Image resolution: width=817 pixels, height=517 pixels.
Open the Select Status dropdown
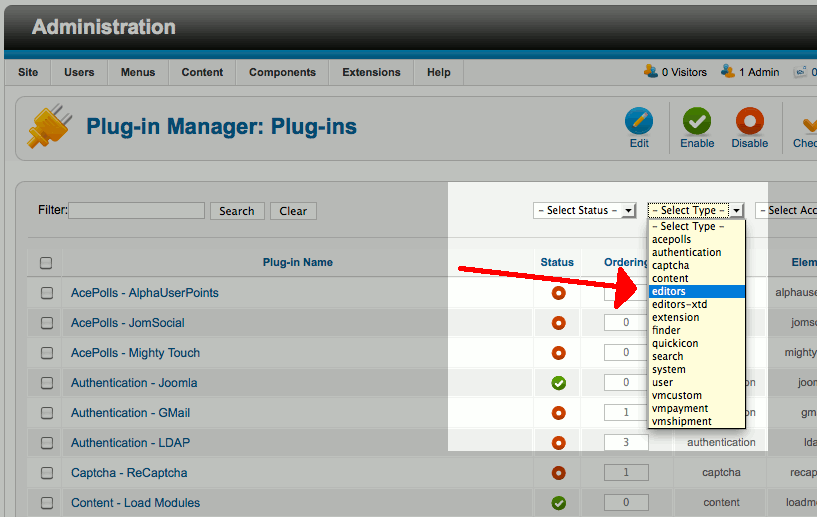[x=585, y=210]
